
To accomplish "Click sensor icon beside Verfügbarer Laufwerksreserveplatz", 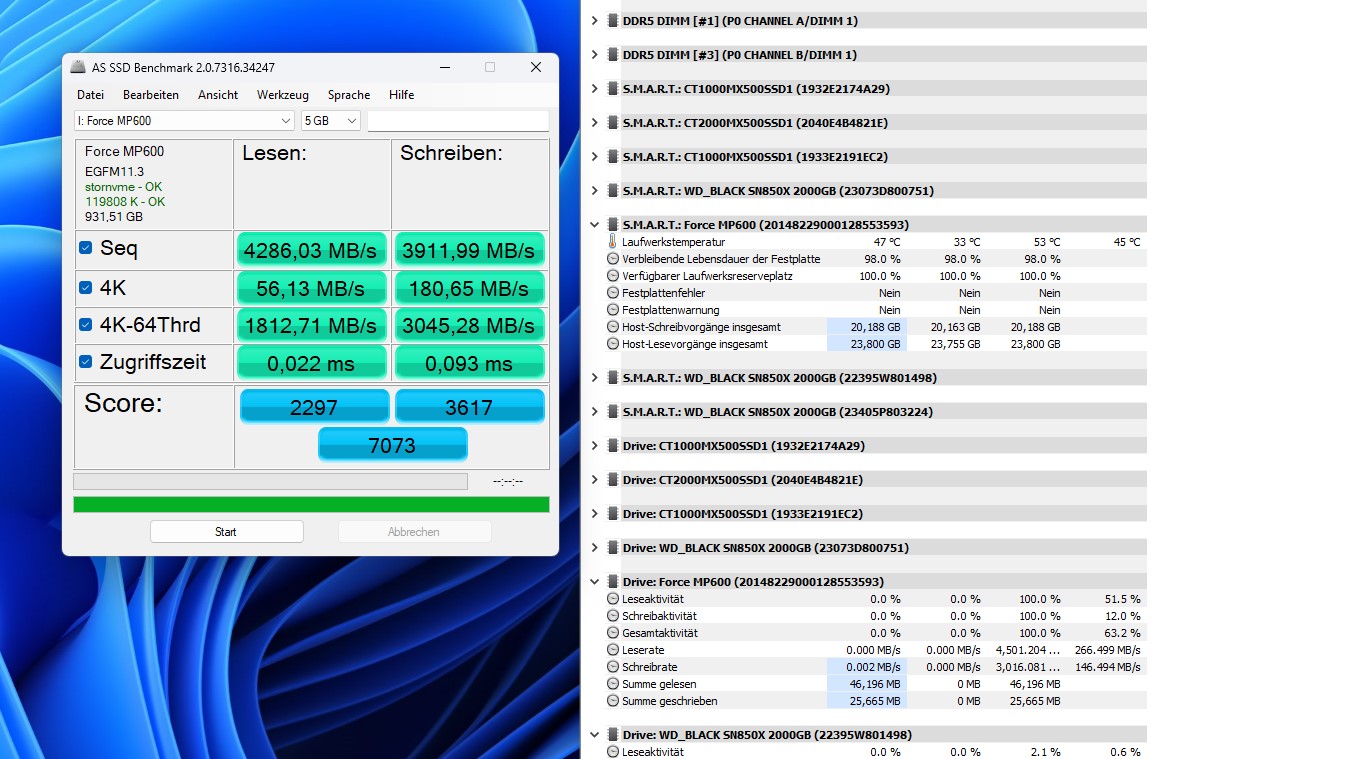I will pyautogui.click(x=613, y=275).
